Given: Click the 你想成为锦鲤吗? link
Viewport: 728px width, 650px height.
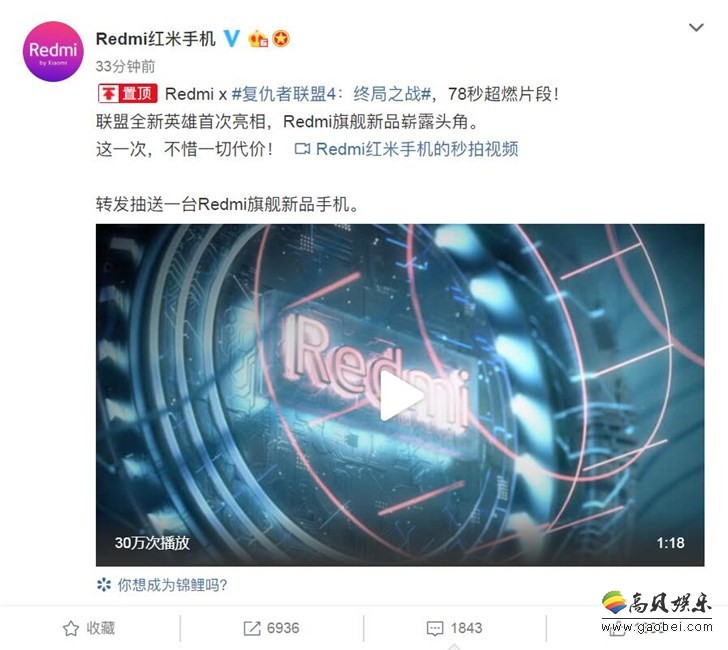Looking at the screenshot, I should 172,585.
